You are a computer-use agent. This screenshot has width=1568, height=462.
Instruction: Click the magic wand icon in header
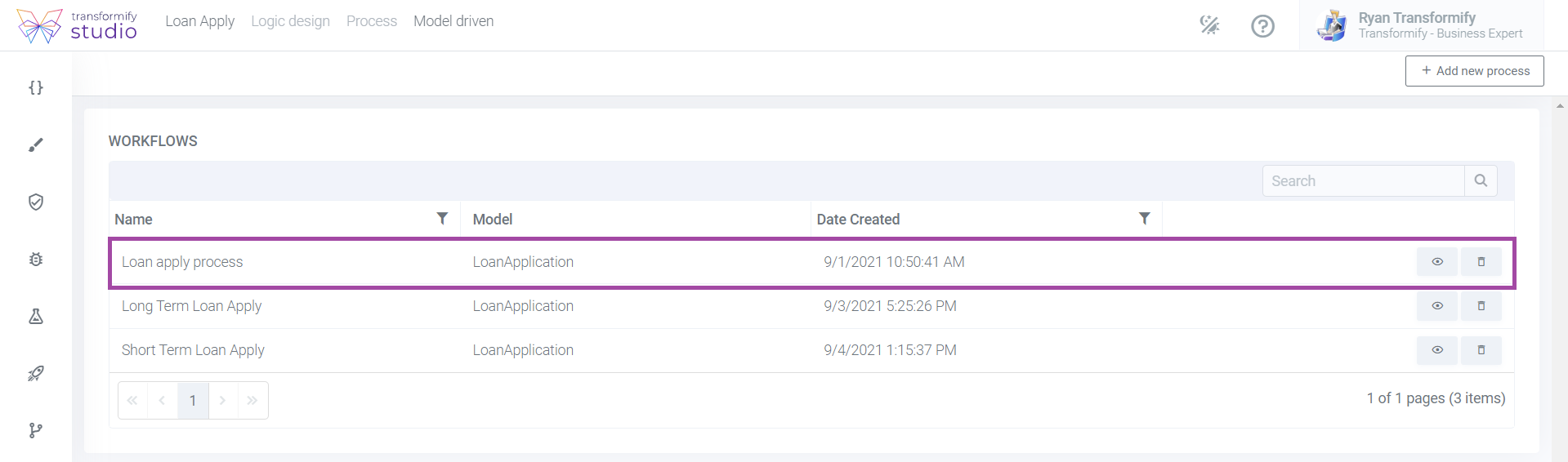pyautogui.click(x=1210, y=26)
